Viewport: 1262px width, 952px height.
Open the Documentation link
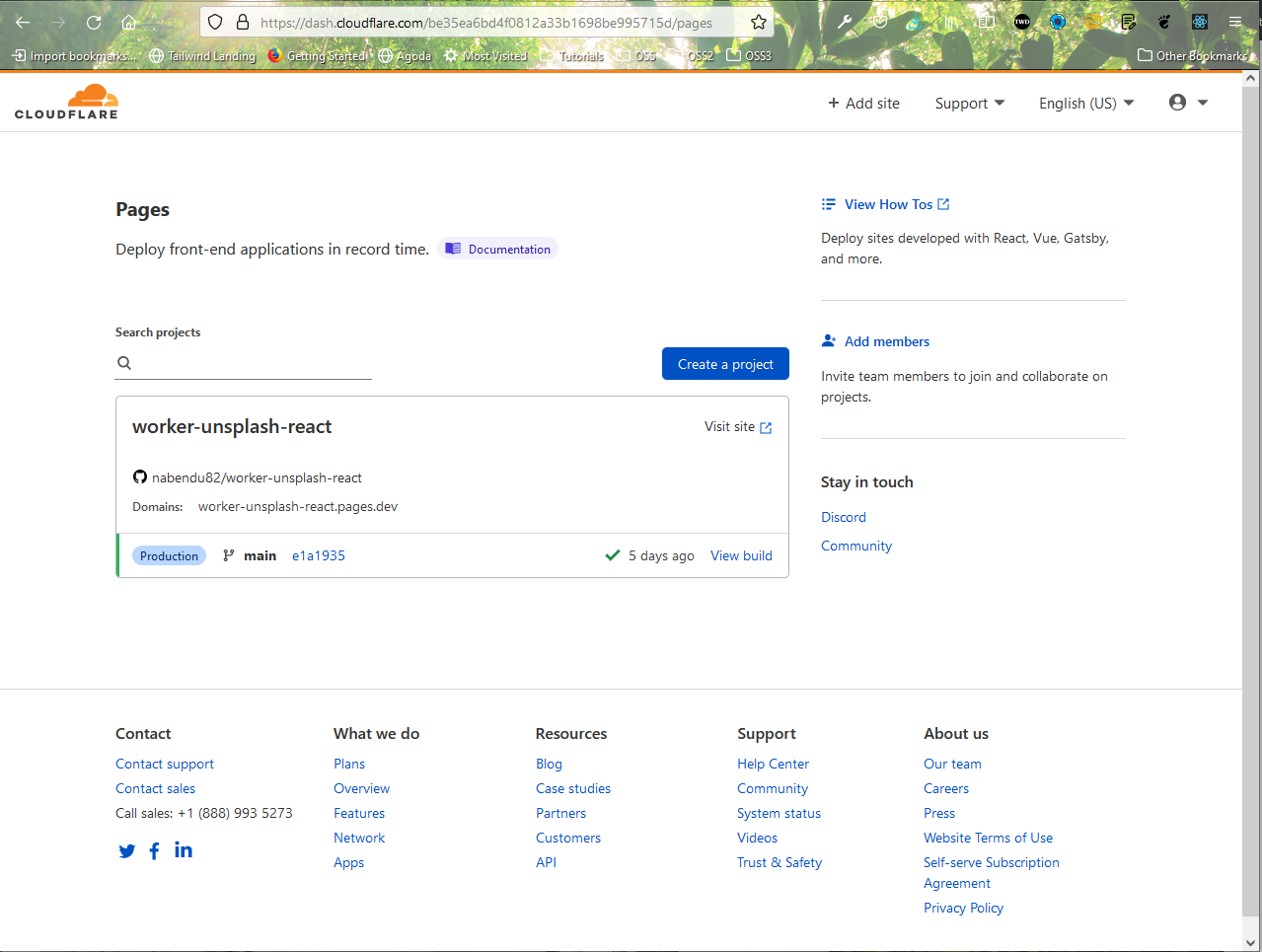pos(497,250)
